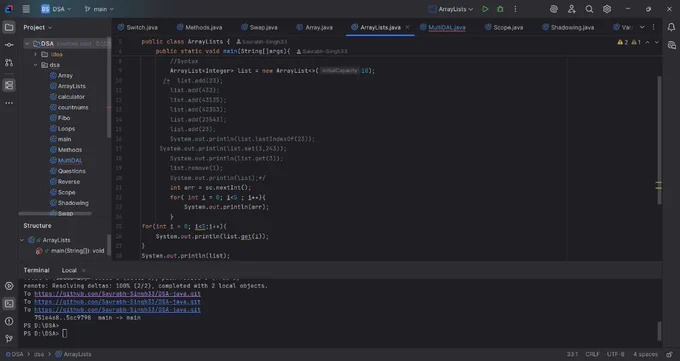Open the main branch dropdown
680x361 pixels.
tap(99, 9)
